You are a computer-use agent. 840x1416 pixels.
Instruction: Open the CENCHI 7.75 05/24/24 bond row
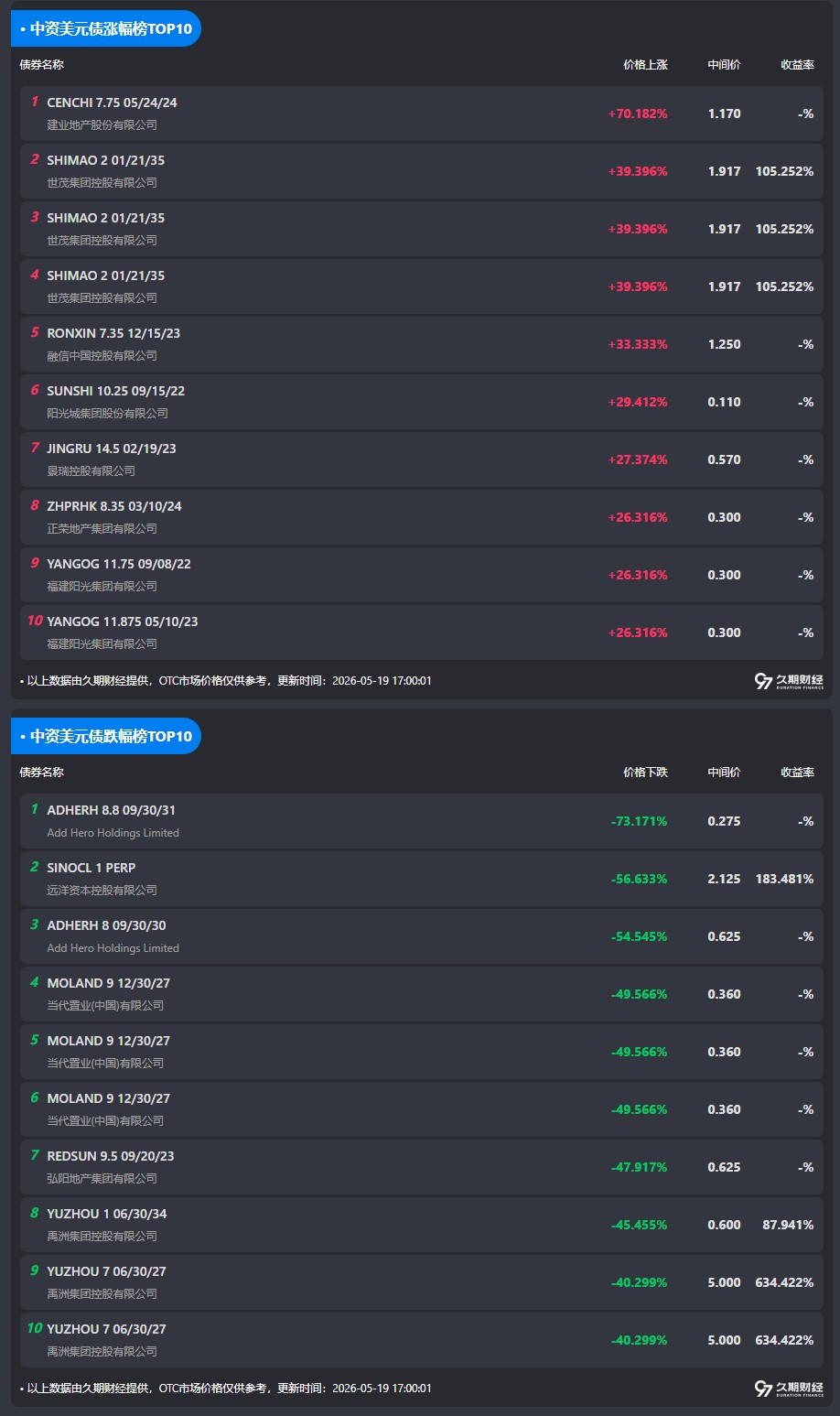pyautogui.click(x=422, y=113)
